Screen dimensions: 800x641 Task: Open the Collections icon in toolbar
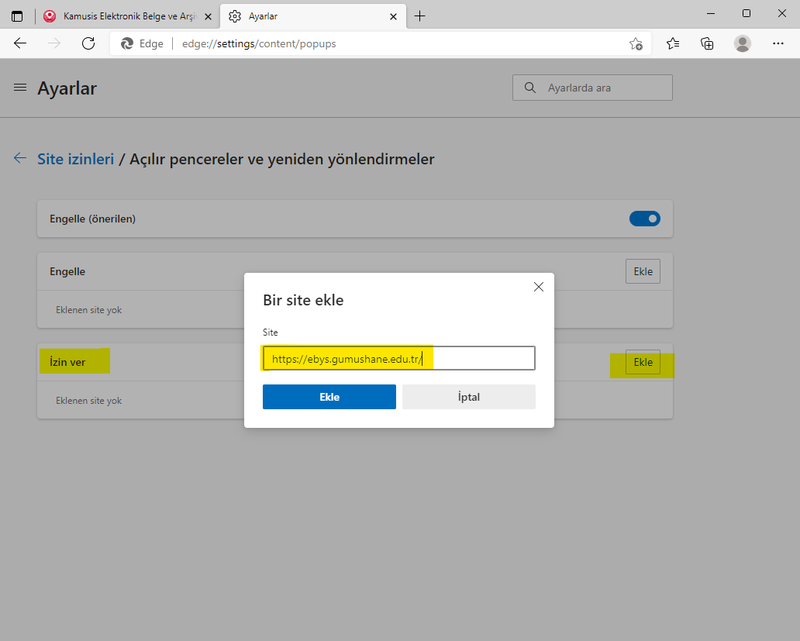(707, 43)
